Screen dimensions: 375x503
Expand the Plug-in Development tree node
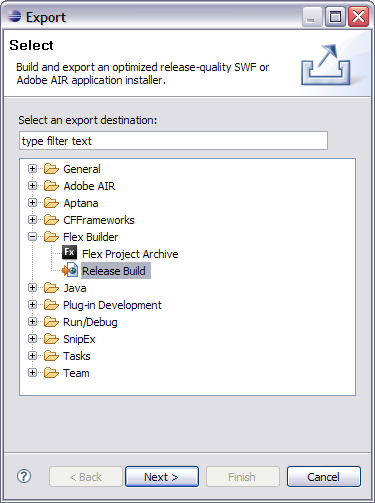click(x=32, y=304)
